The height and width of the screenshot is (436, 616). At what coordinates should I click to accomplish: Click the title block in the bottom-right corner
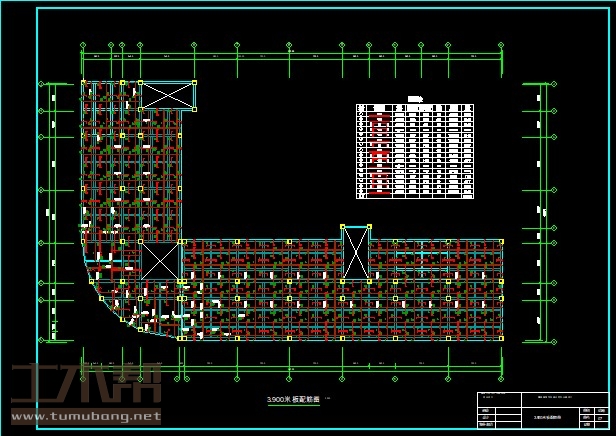tap(541, 411)
